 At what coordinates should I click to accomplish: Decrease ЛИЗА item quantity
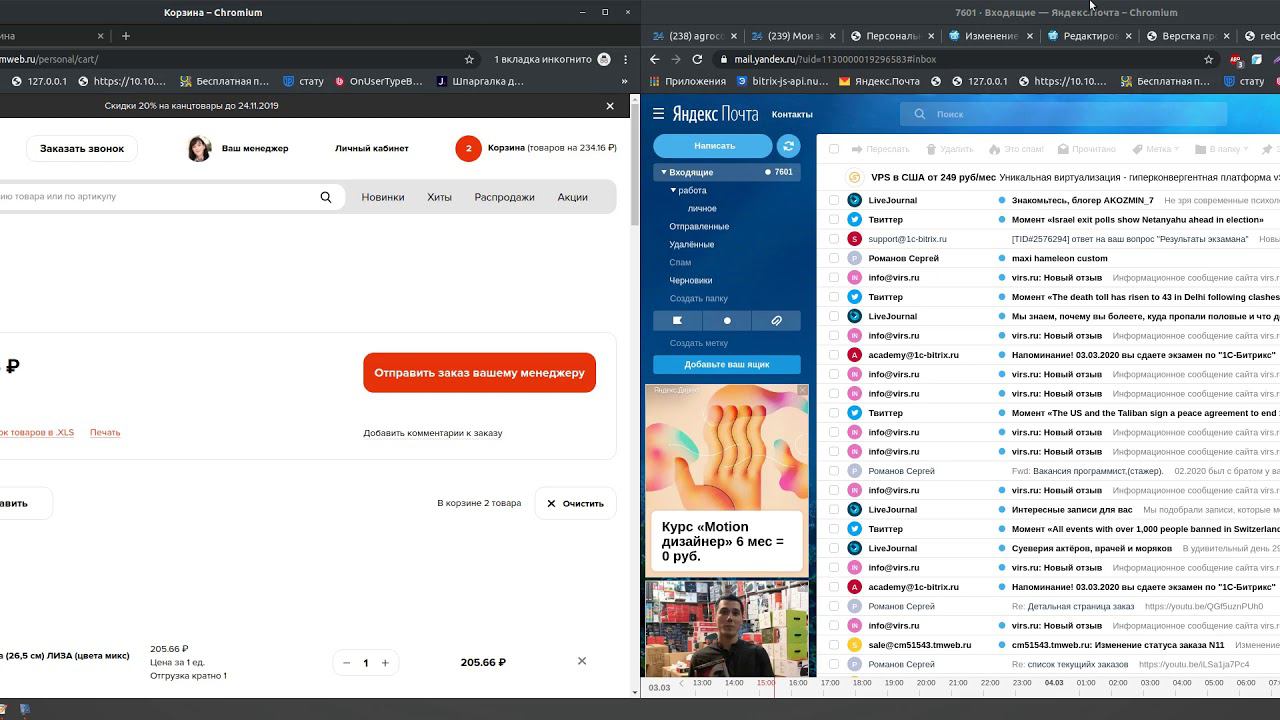point(346,663)
